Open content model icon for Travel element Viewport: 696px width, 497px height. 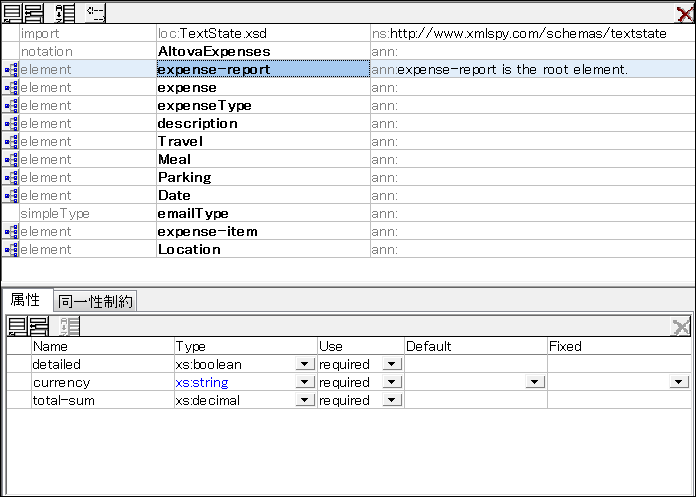click(x=11, y=142)
